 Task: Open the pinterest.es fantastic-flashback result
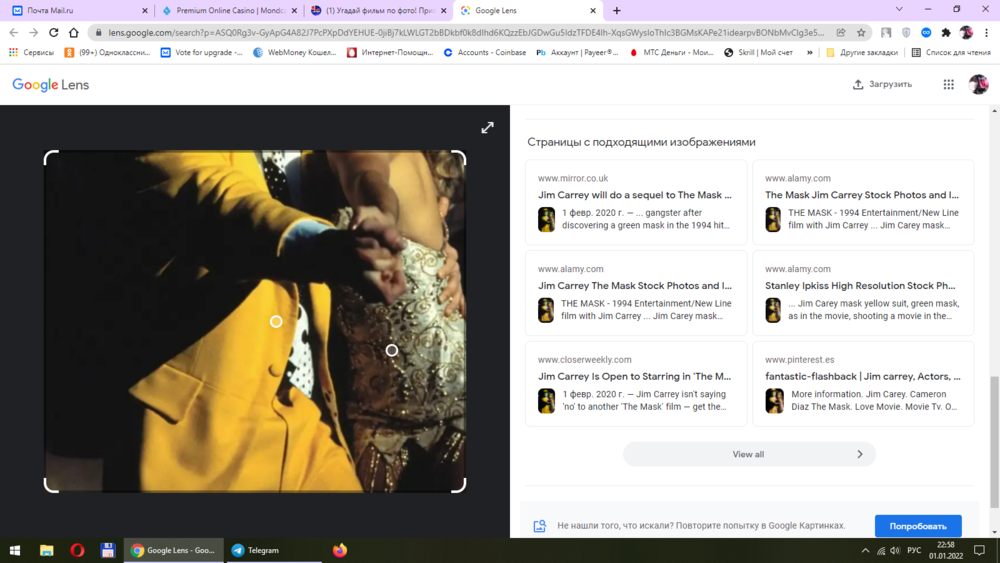[863, 383]
